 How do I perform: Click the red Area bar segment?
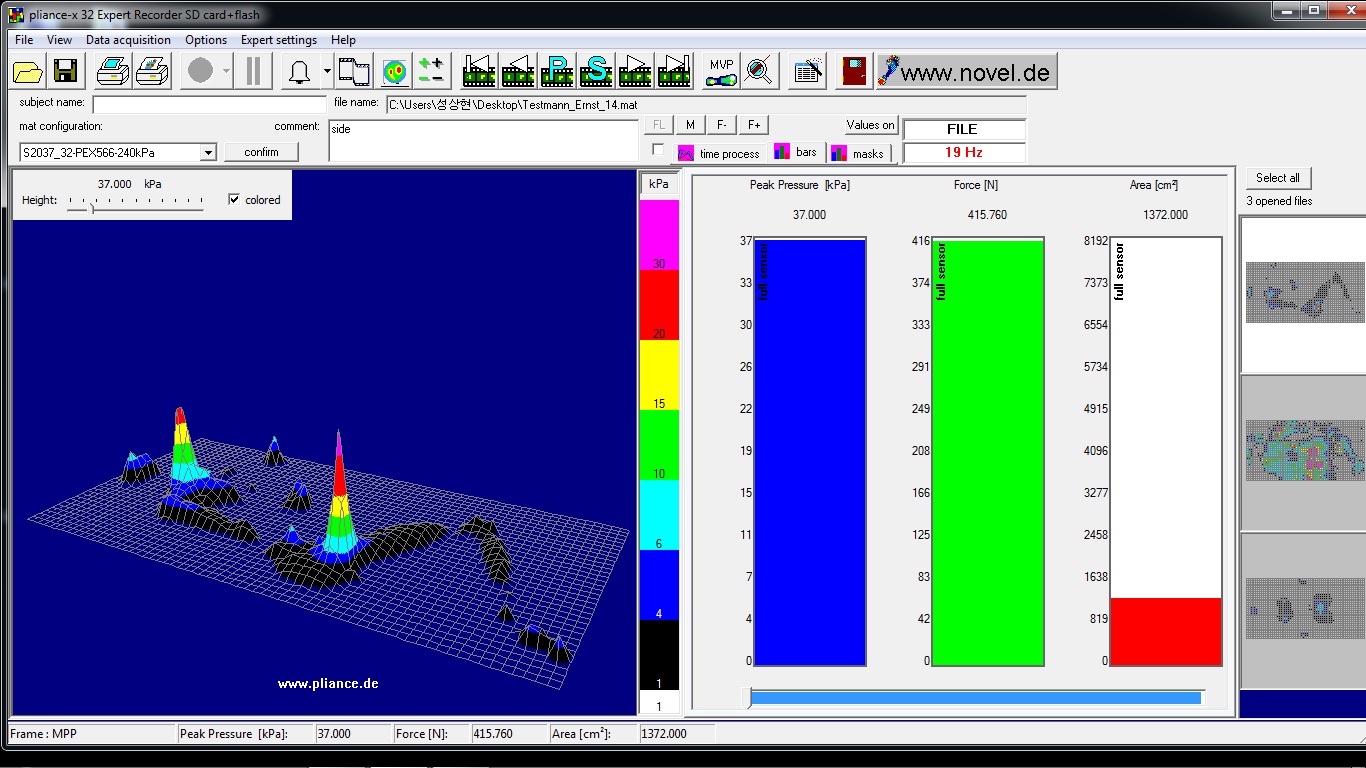pyautogui.click(x=1166, y=632)
